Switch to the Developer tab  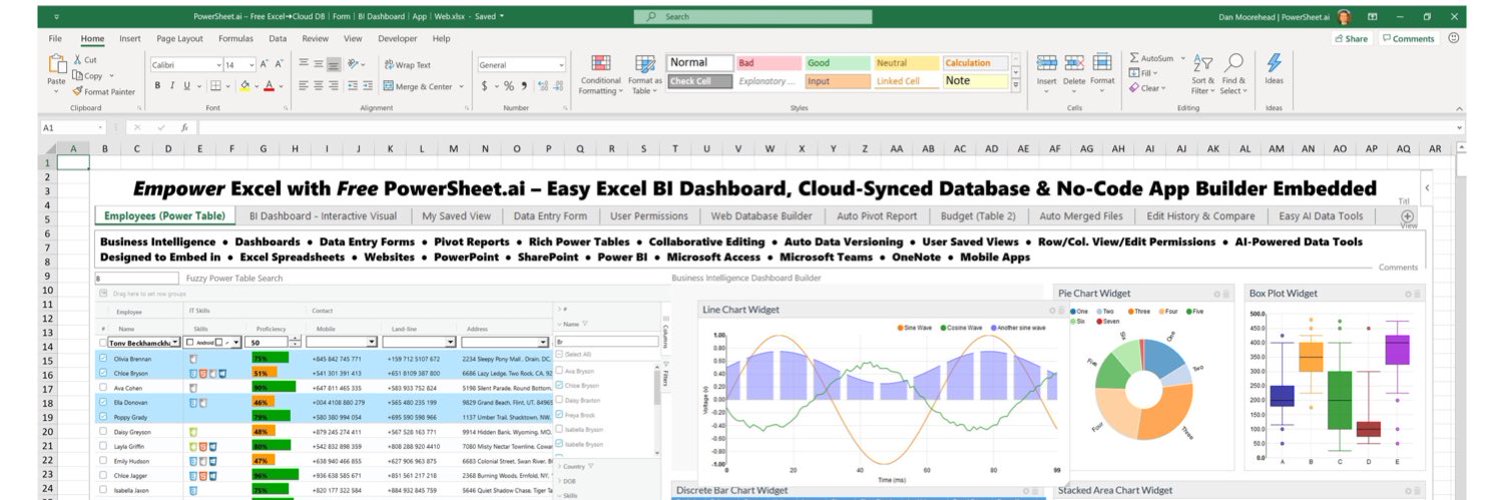coord(397,38)
